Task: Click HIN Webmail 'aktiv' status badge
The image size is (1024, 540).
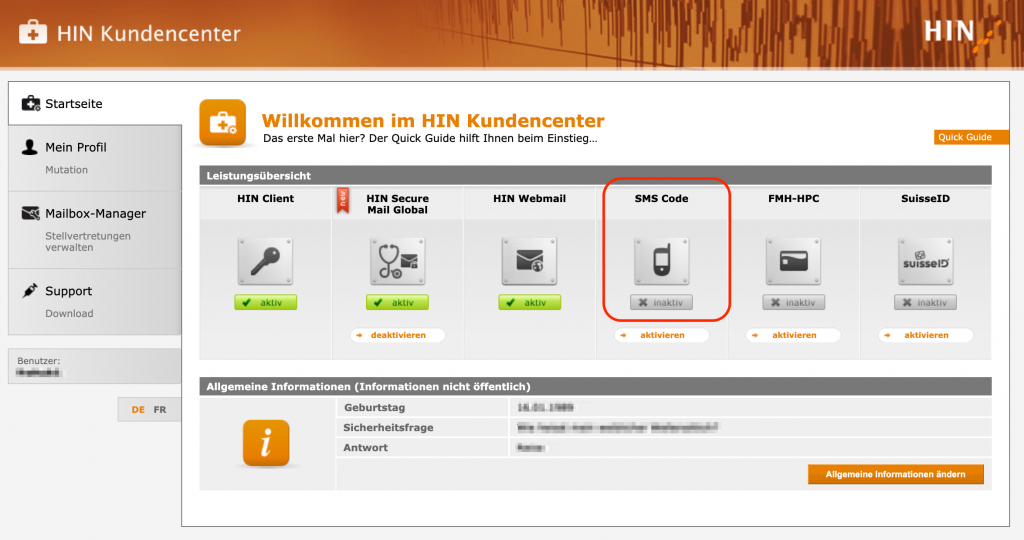Action: click(x=529, y=302)
